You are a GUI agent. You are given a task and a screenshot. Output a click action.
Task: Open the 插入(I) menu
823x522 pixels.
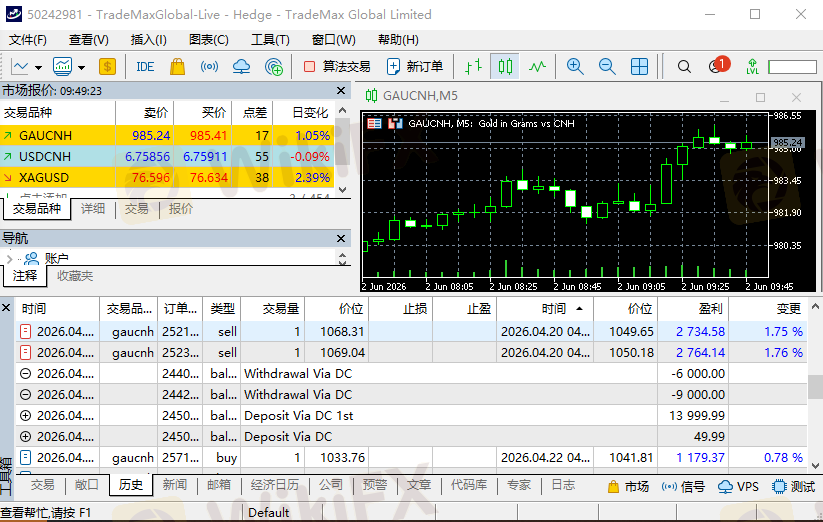pos(149,40)
